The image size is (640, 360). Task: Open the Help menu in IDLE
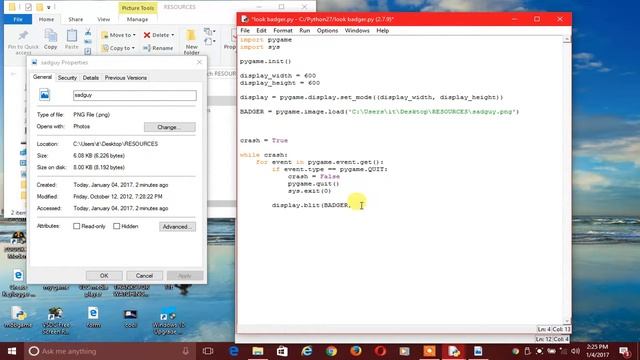(x=382, y=31)
